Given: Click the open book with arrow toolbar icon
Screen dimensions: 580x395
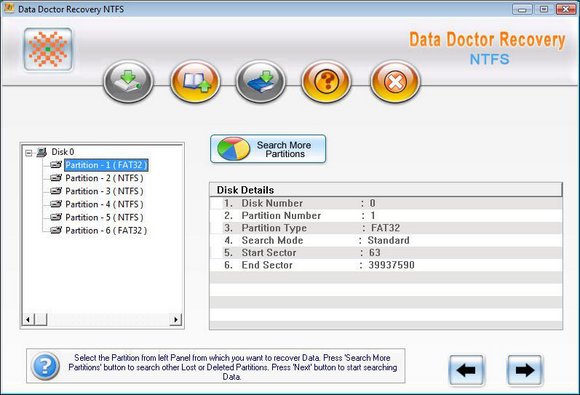Looking at the screenshot, I should [x=195, y=81].
